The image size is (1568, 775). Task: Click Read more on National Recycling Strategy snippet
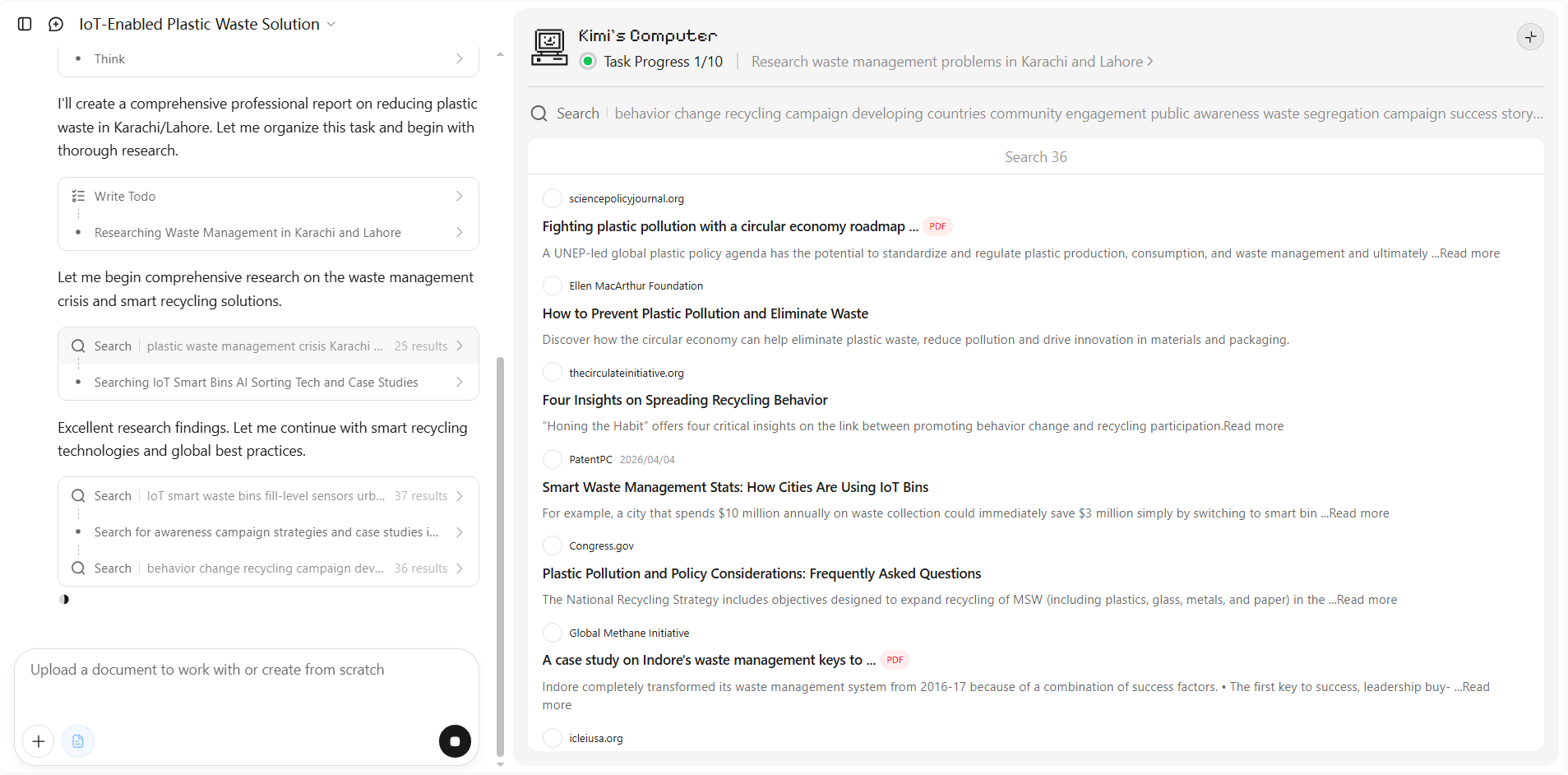1367,600
